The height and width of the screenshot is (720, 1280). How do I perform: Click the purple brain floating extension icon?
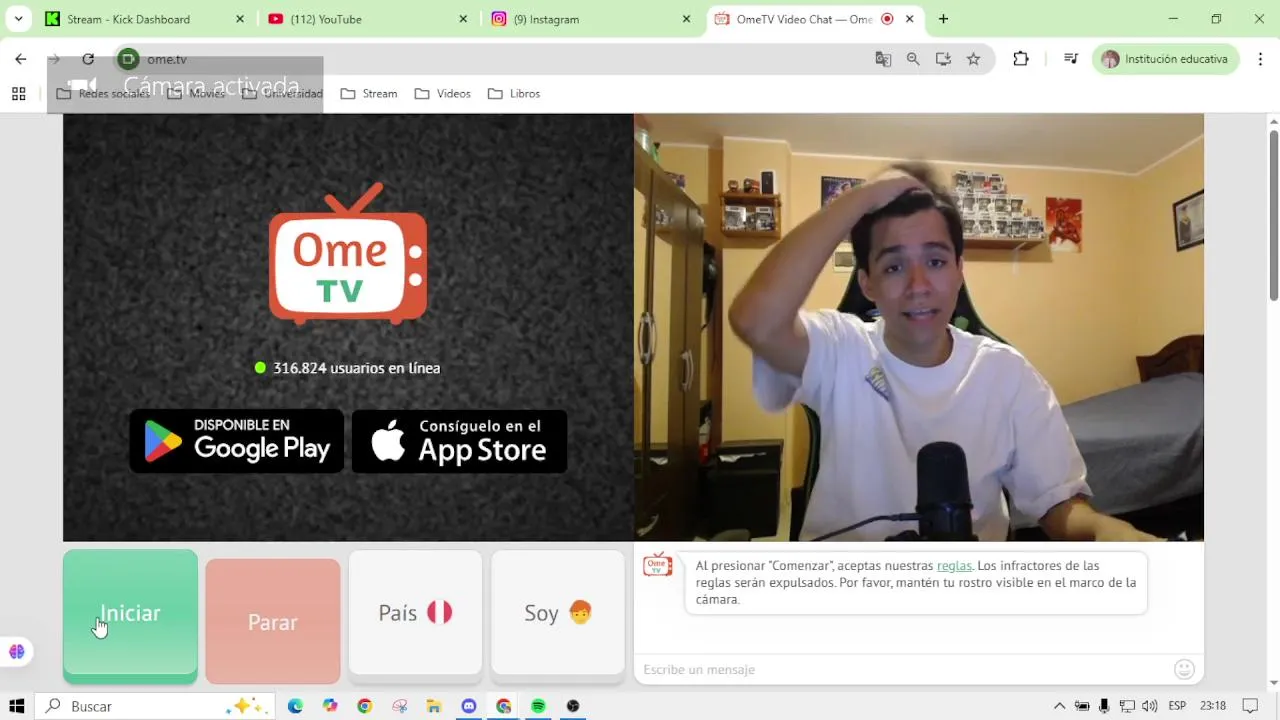click(17, 652)
